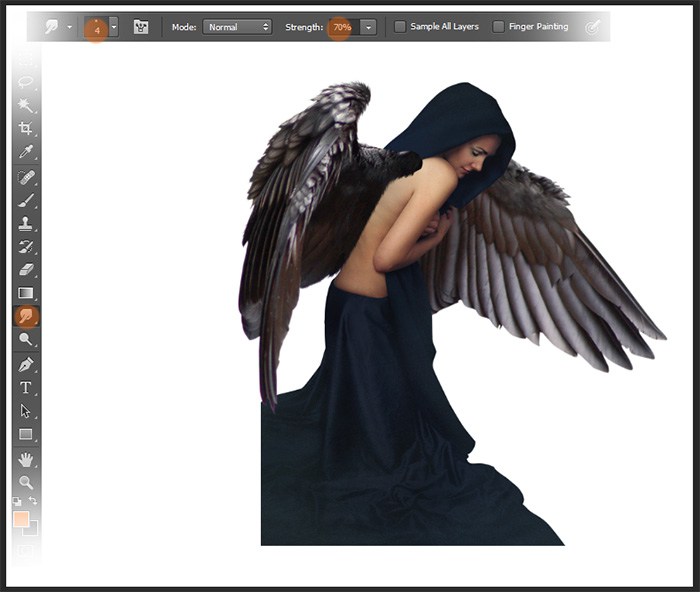The height and width of the screenshot is (592, 700).
Task: Enable the Sample All Layers checkbox
Action: coord(400,27)
